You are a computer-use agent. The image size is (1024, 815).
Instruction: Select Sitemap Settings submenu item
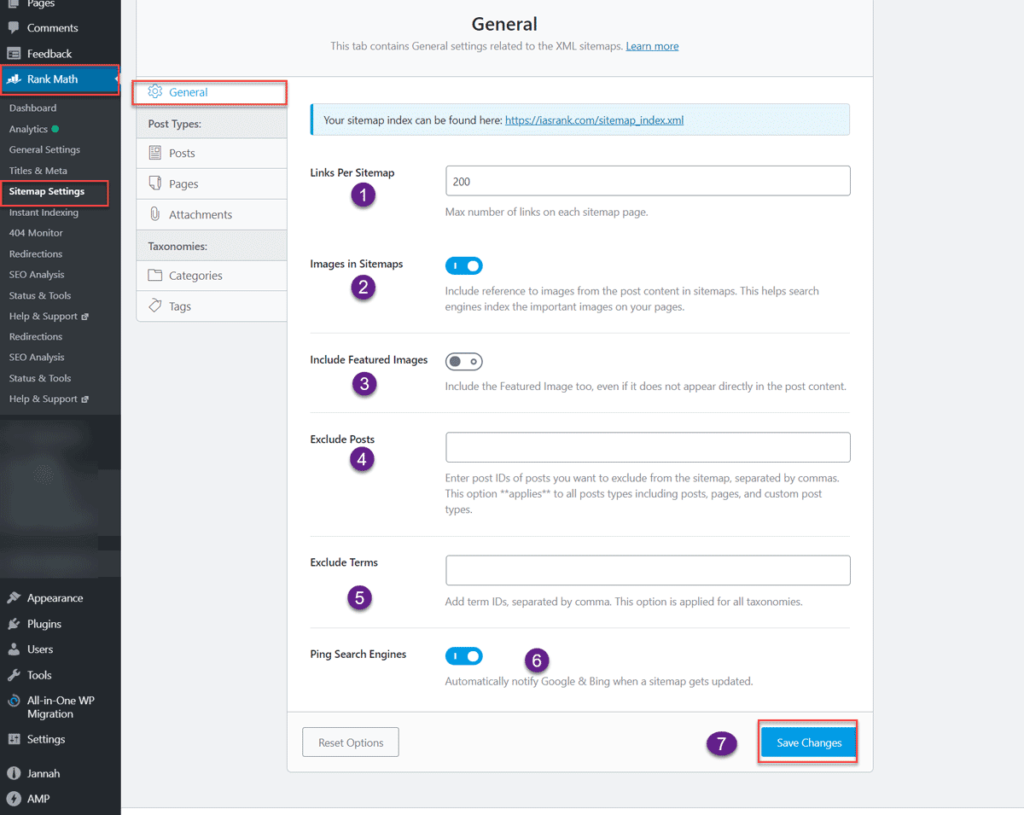46,191
